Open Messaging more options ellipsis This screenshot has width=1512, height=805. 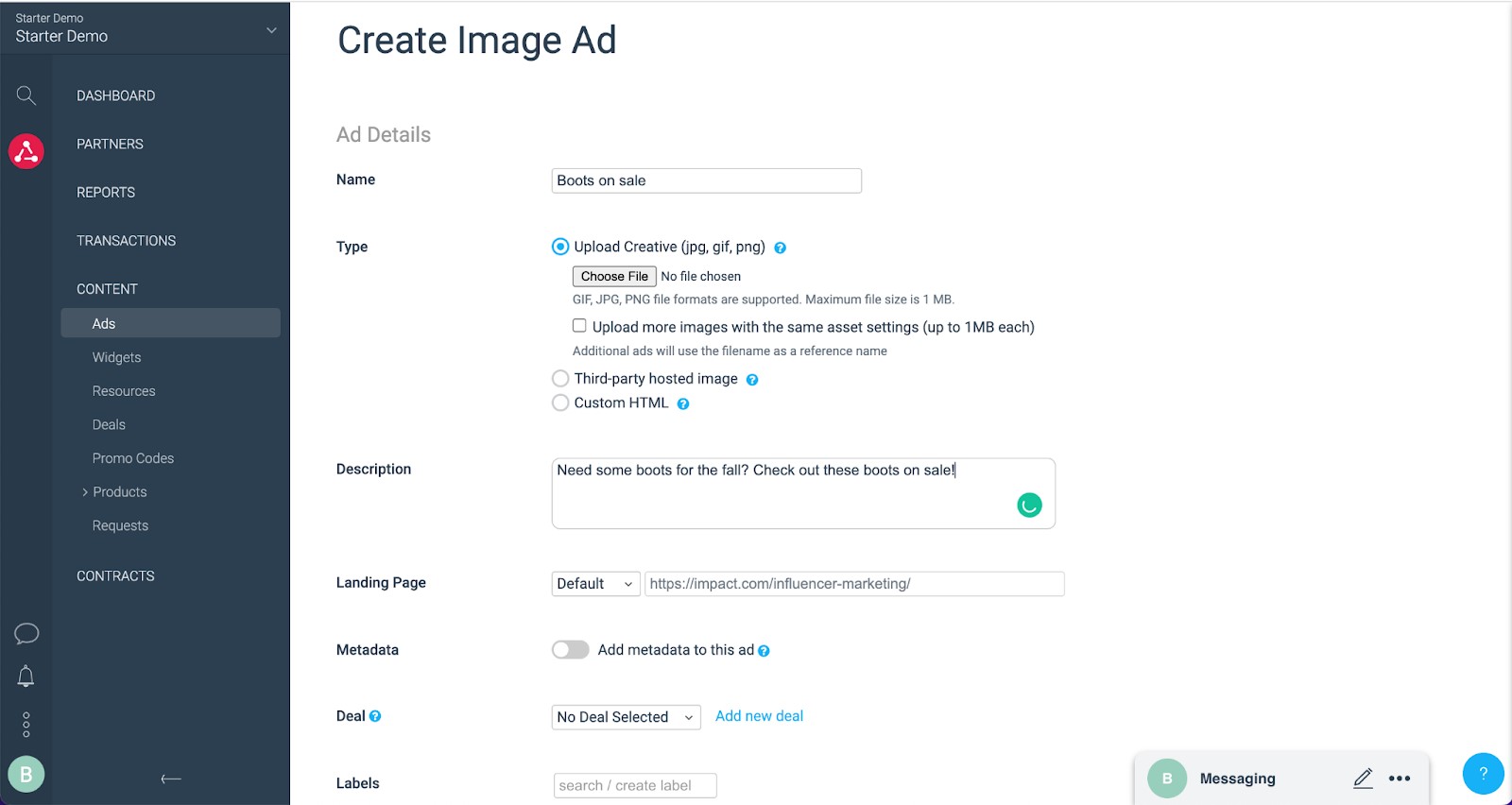[1400, 779]
